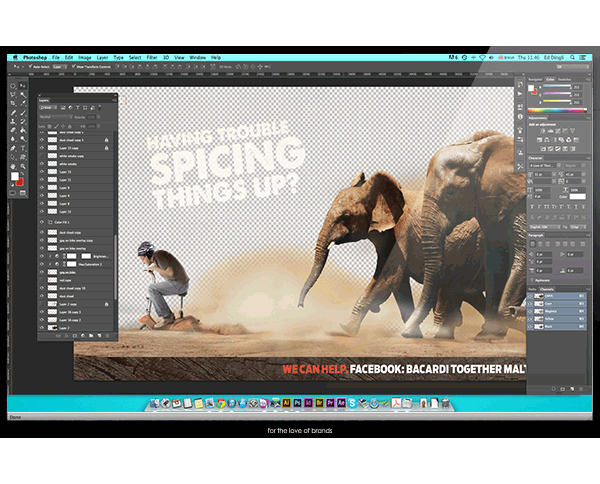Viewport: 600px width, 484px height.
Task: Toggle visibility of the Cyan channel
Action: pyautogui.click(x=530, y=303)
